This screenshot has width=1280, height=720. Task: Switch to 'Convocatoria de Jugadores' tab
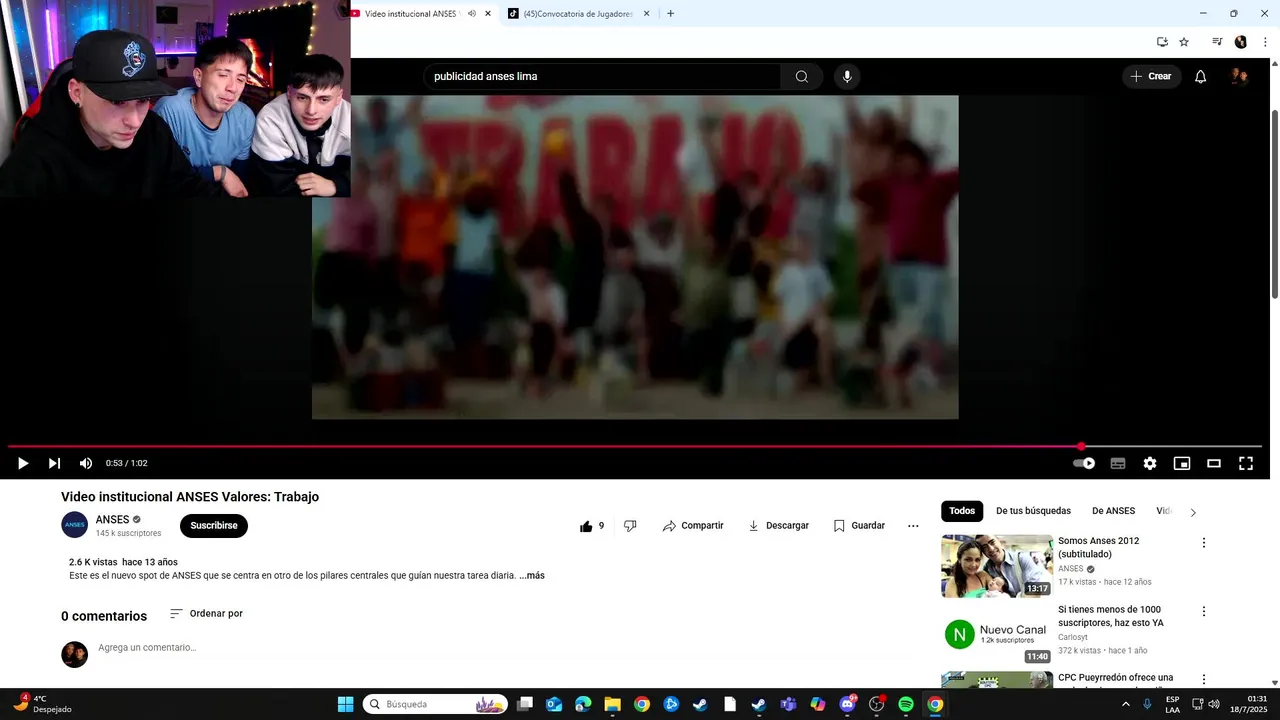[578, 14]
